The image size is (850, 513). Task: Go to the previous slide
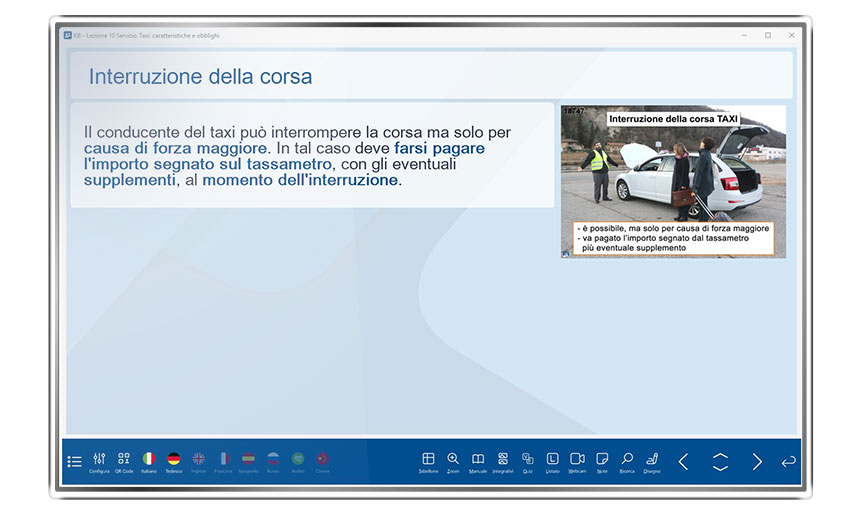click(684, 462)
